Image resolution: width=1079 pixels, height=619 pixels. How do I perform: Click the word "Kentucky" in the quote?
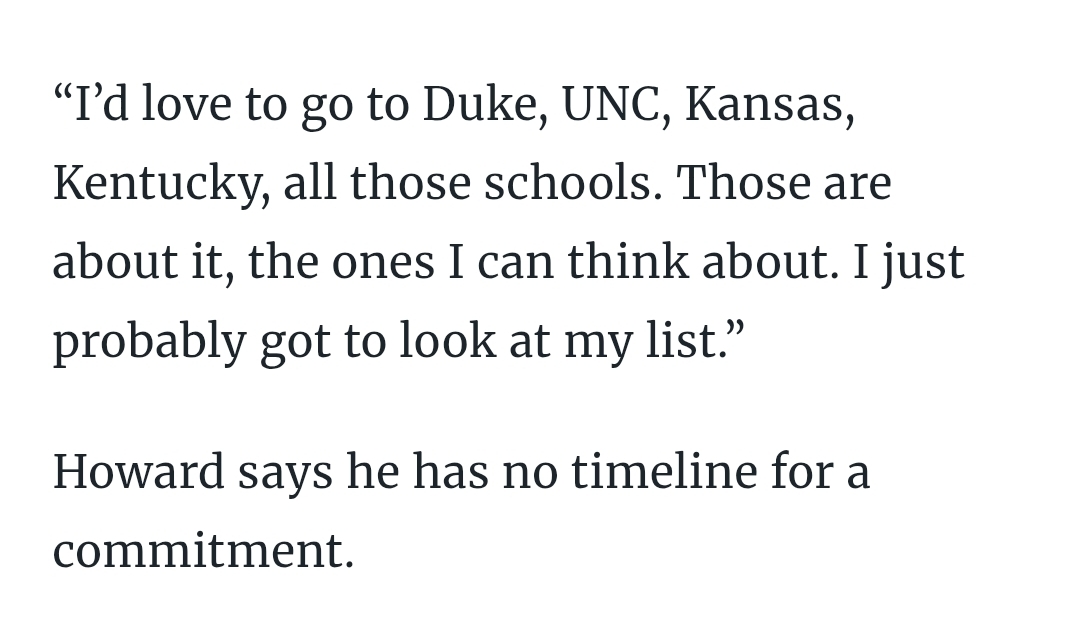point(159,184)
